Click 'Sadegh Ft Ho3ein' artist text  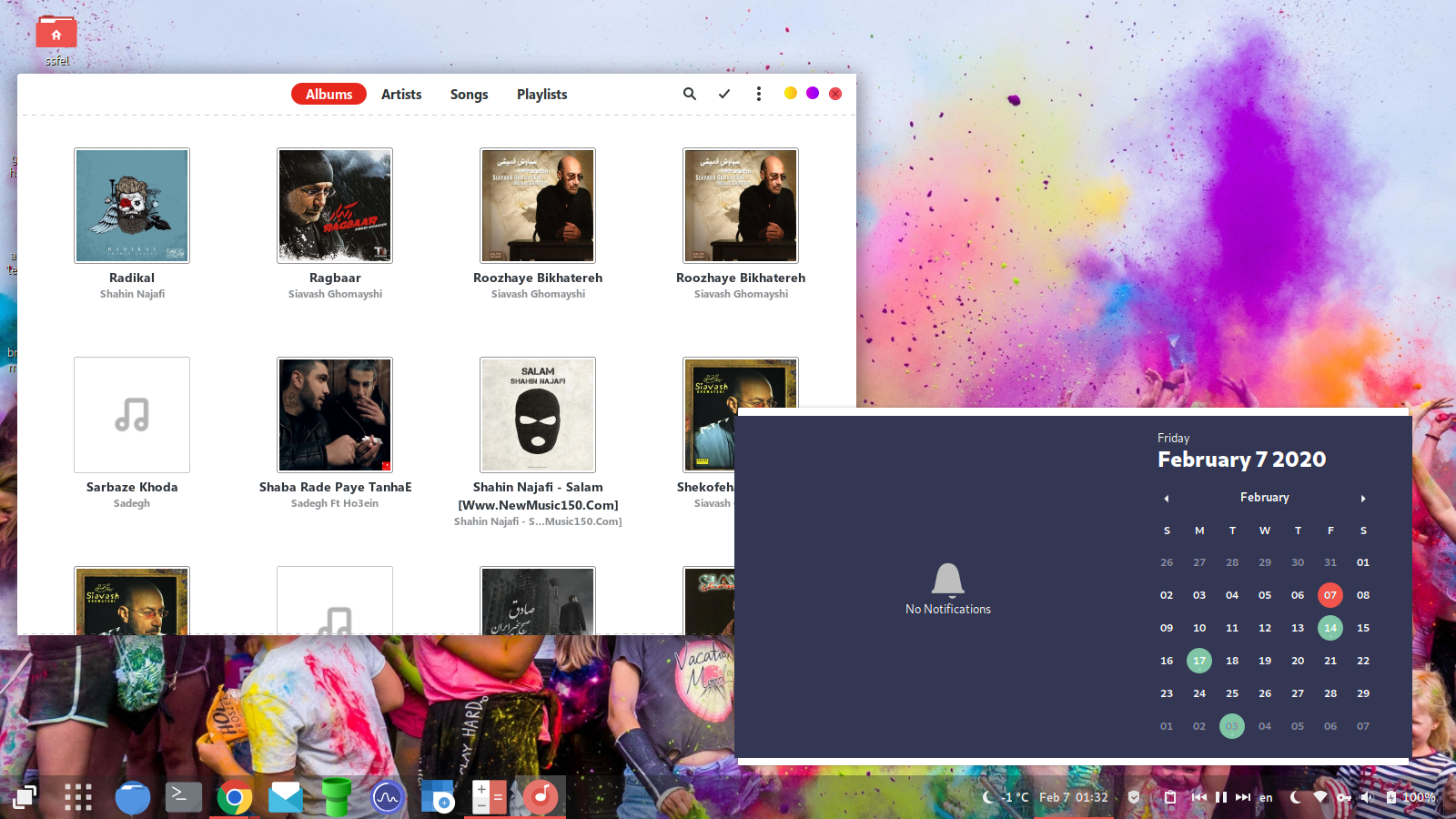pyautogui.click(x=335, y=503)
